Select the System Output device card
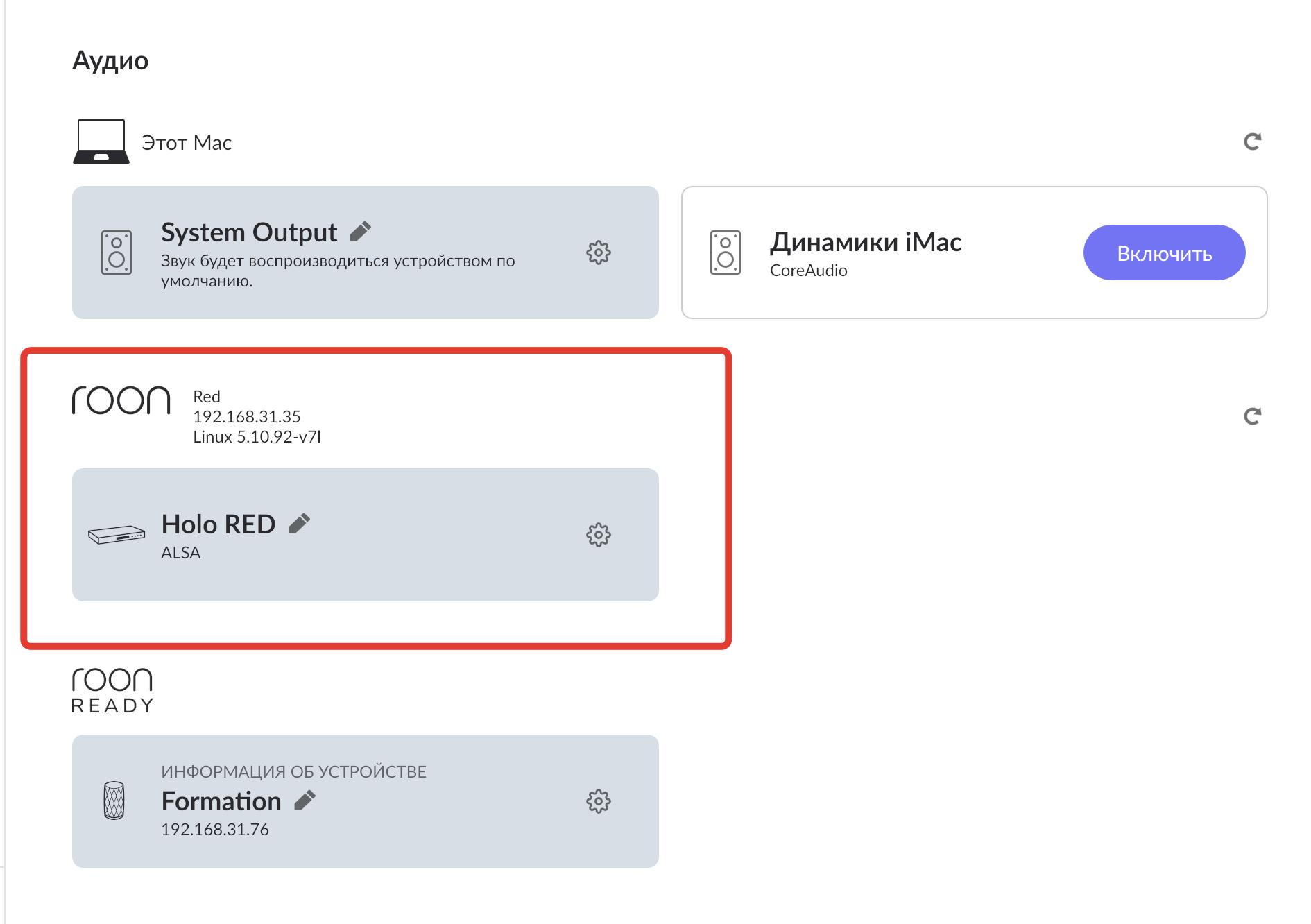The width and height of the screenshot is (1311, 924). point(366,253)
